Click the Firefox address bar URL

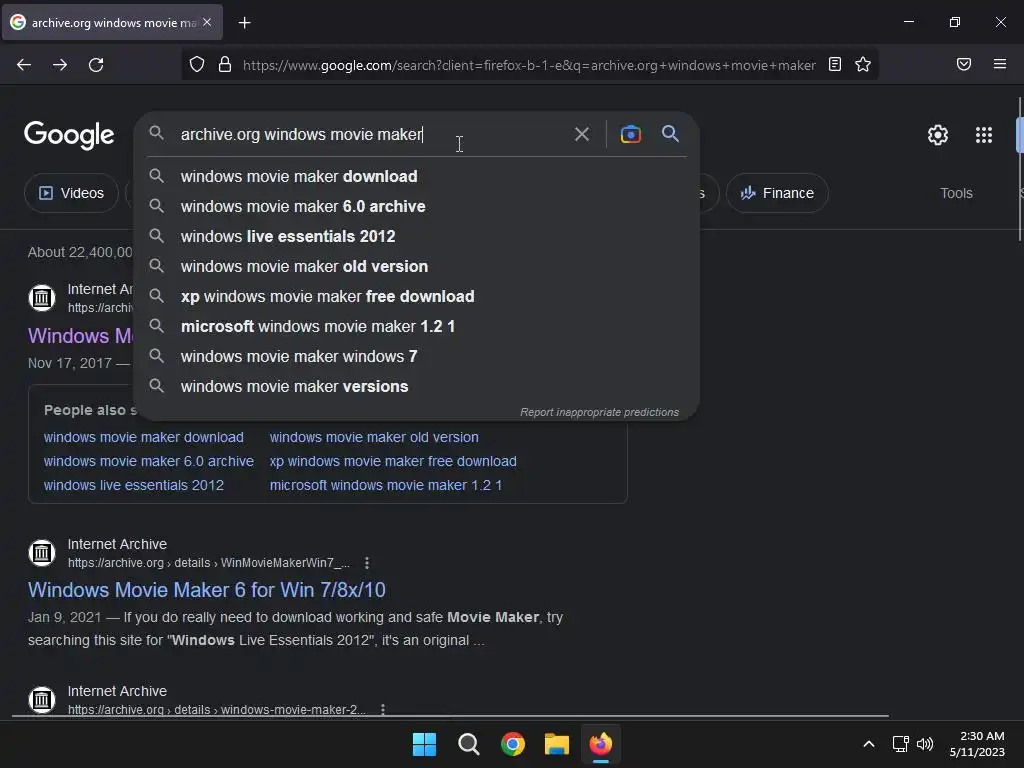click(529, 65)
